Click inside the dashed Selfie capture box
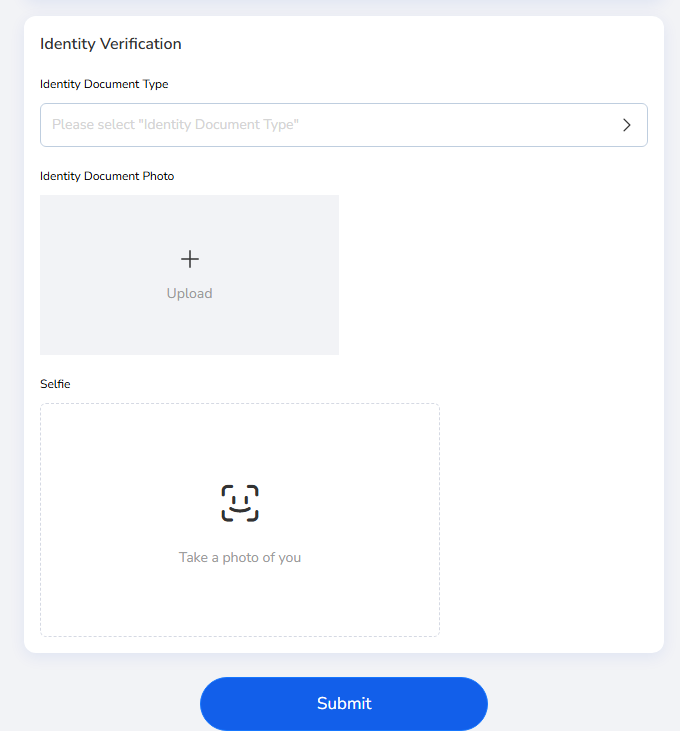The image size is (680, 731). pos(240,520)
